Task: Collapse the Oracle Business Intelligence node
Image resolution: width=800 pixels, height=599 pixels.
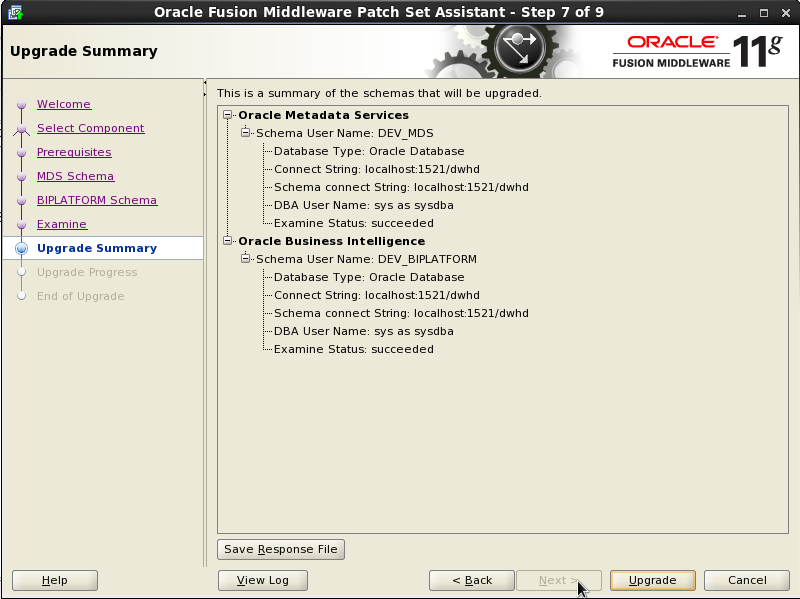Action: point(228,241)
